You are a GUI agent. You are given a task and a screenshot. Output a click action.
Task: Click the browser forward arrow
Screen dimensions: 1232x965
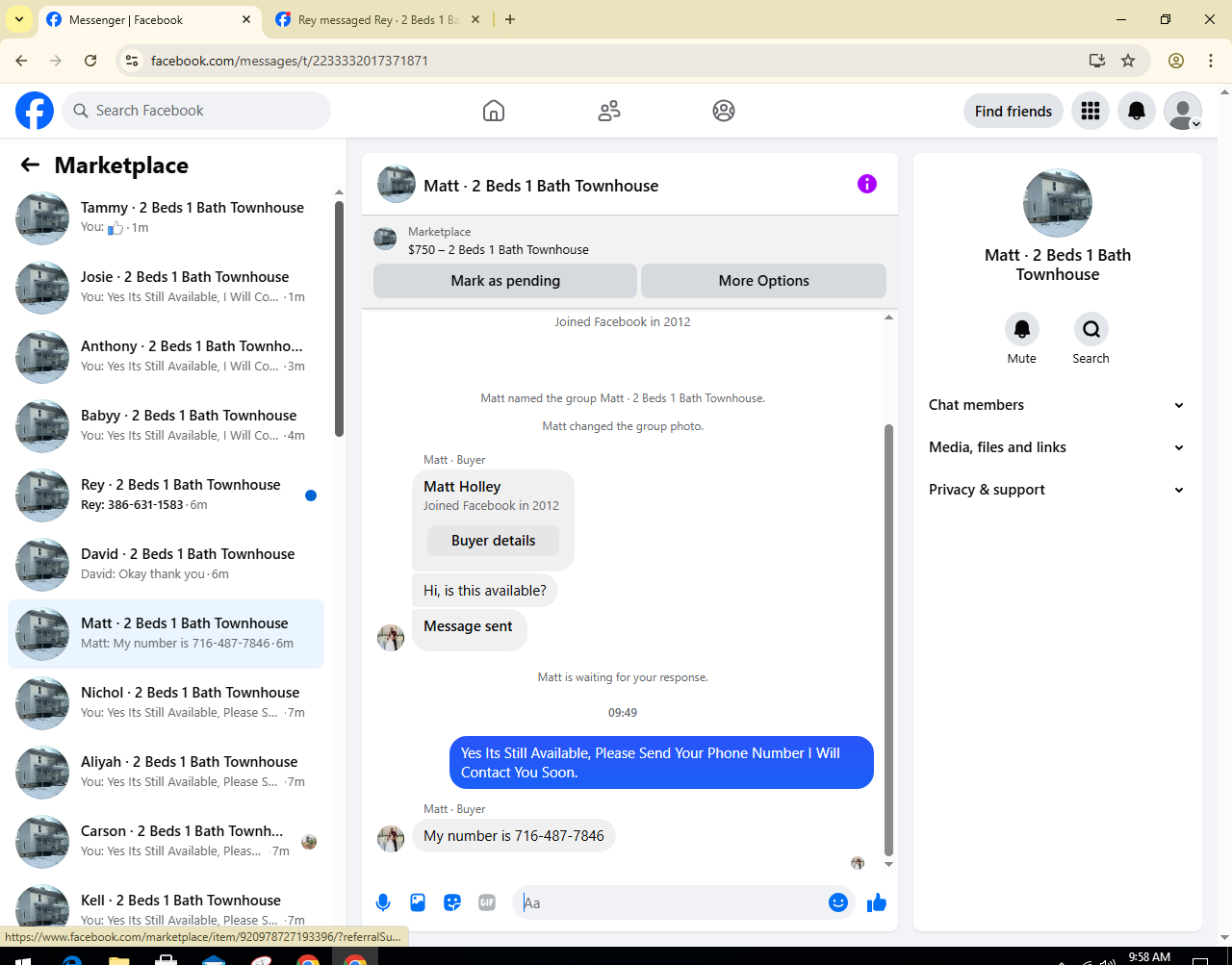pos(56,61)
